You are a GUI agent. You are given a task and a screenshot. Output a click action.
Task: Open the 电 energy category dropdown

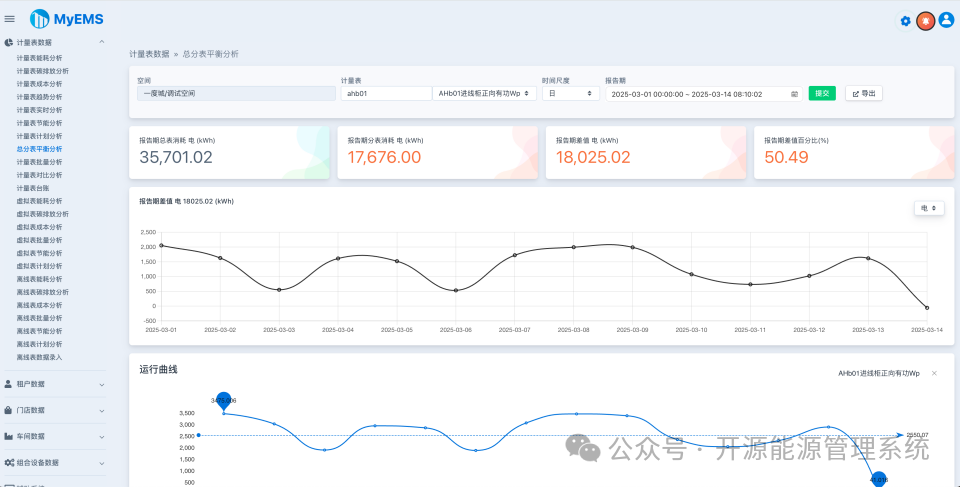tap(929, 208)
